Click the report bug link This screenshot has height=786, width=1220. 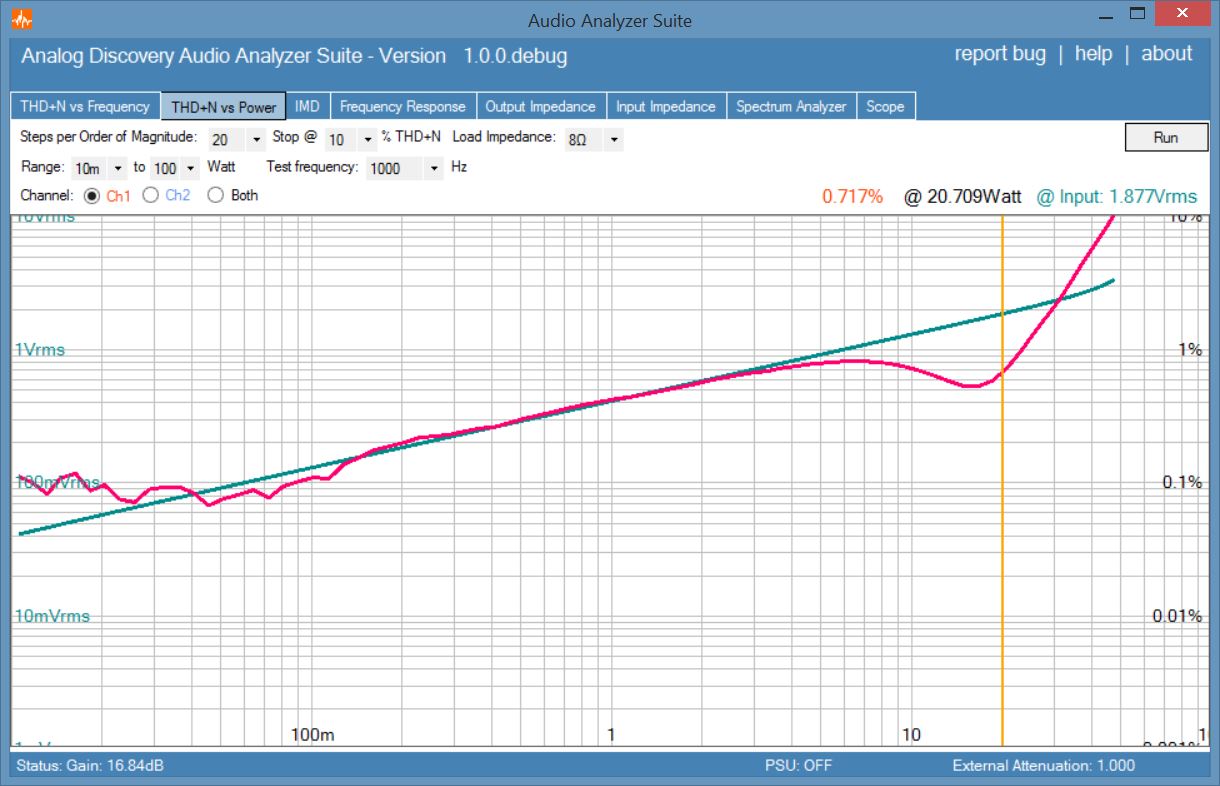coord(1000,54)
